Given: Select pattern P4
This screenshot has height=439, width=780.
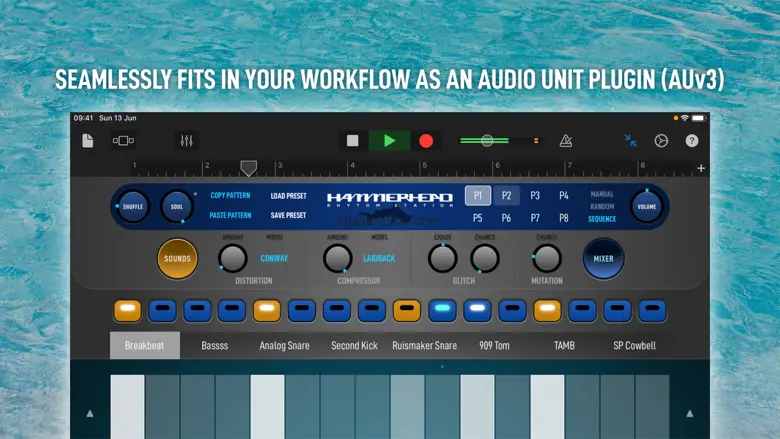Looking at the screenshot, I should click(564, 195).
